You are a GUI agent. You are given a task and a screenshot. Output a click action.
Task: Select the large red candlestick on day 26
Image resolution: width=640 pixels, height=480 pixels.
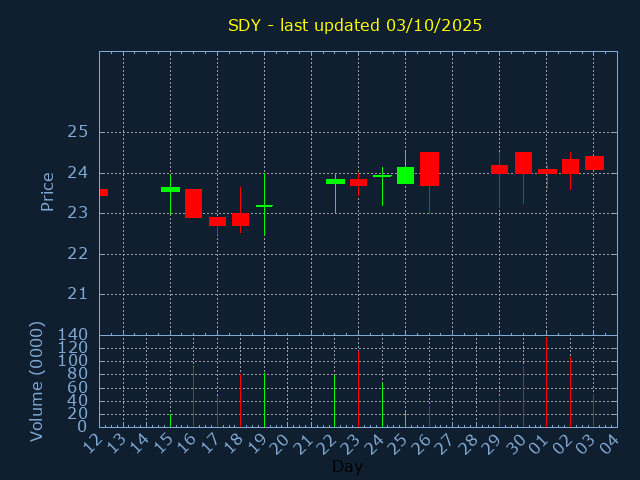point(429,168)
